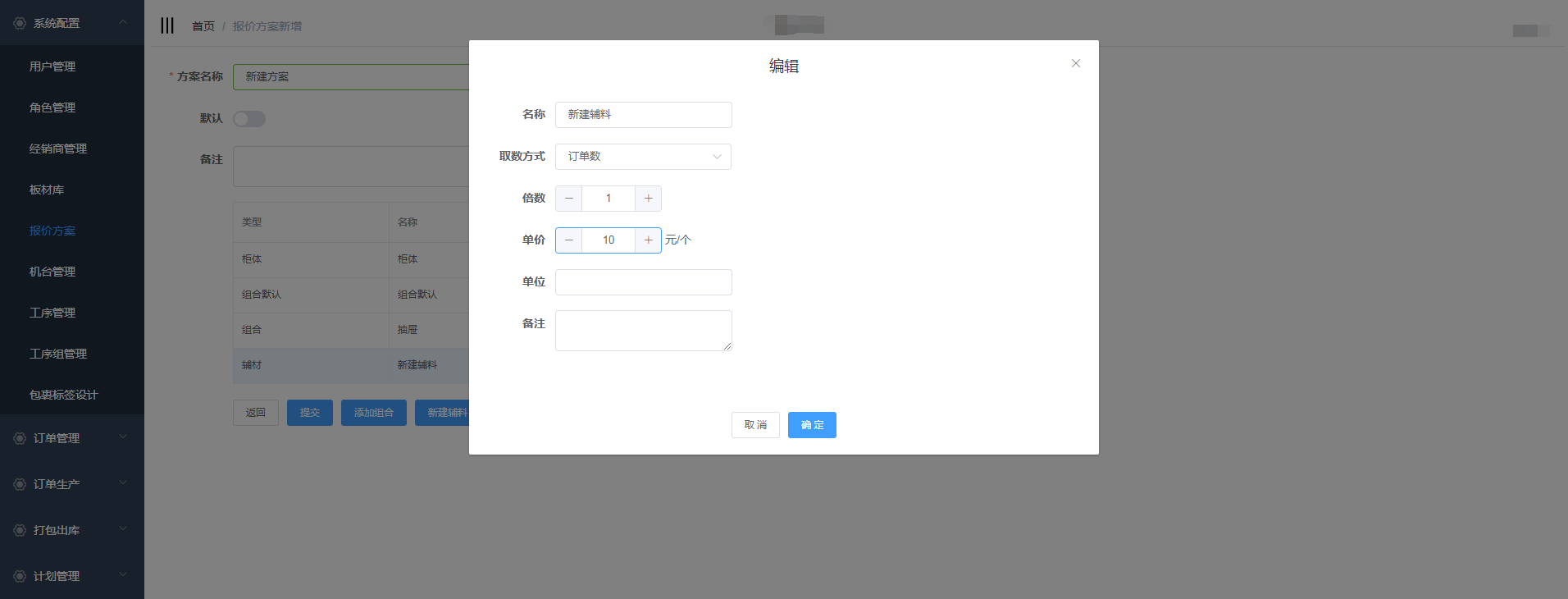Viewport: 1568px width, 599px height.
Task: Click the 打包出库 menu gear icon
Action: [x=20, y=530]
